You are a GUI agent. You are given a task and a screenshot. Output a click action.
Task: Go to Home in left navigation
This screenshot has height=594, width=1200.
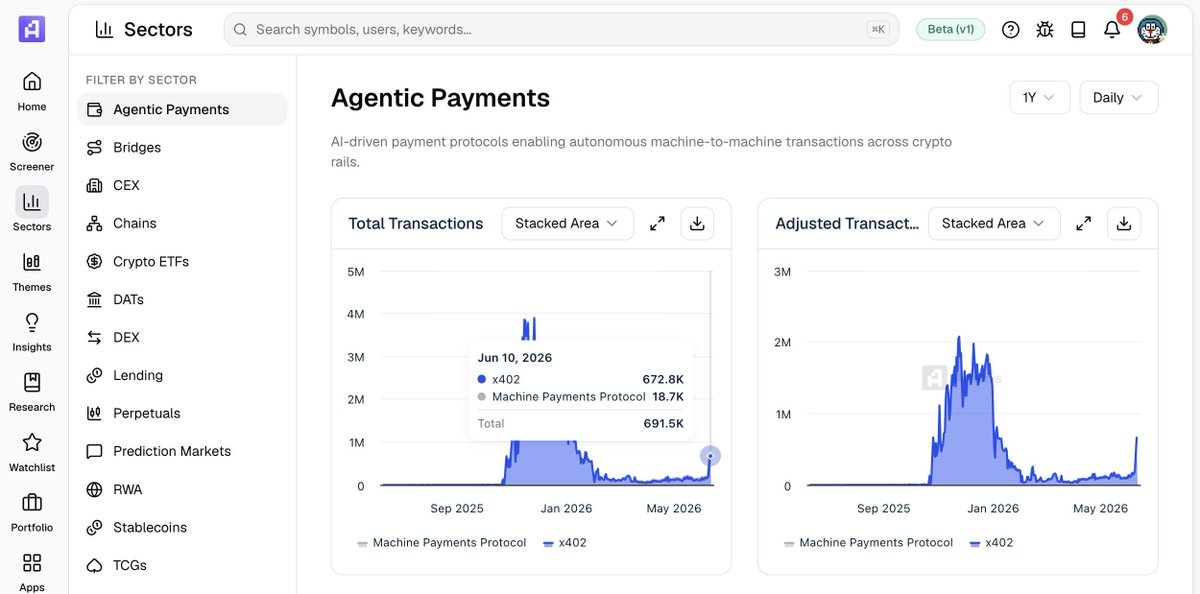click(32, 90)
